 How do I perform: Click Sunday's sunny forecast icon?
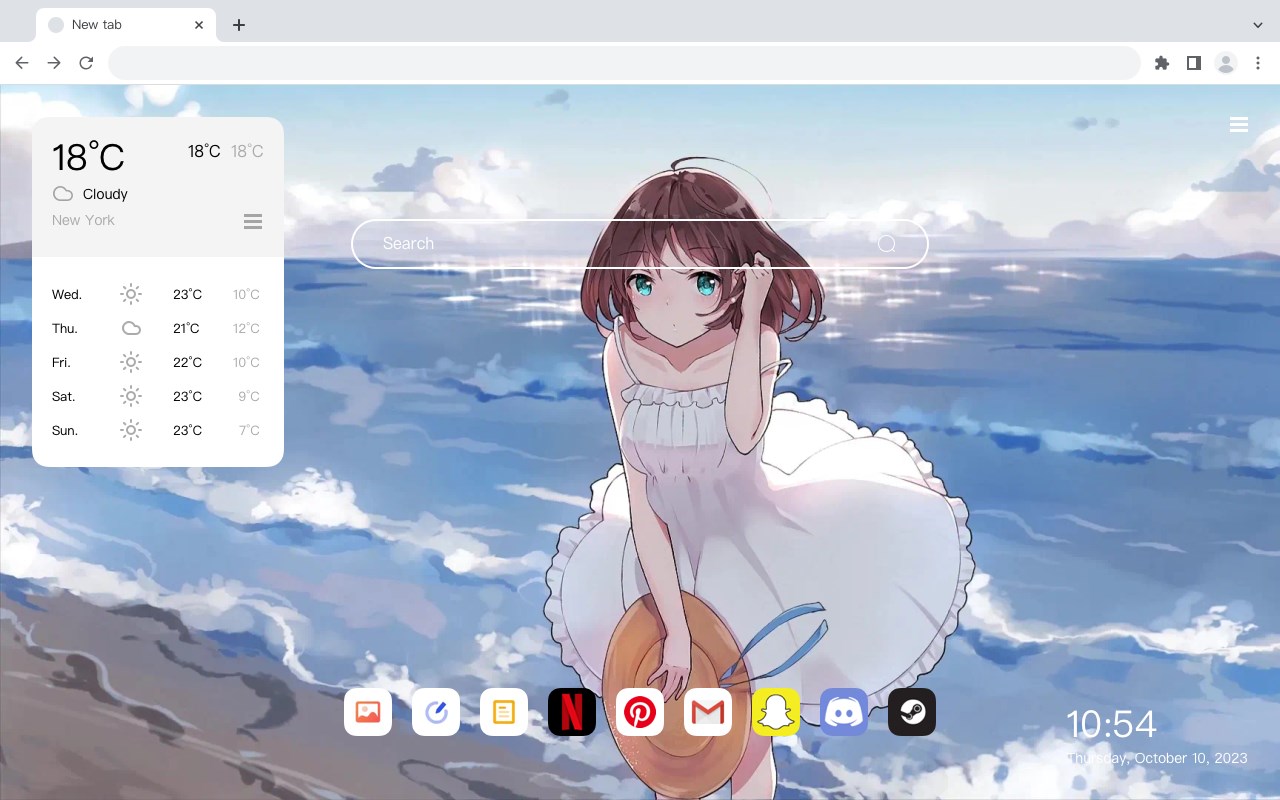(131, 430)
